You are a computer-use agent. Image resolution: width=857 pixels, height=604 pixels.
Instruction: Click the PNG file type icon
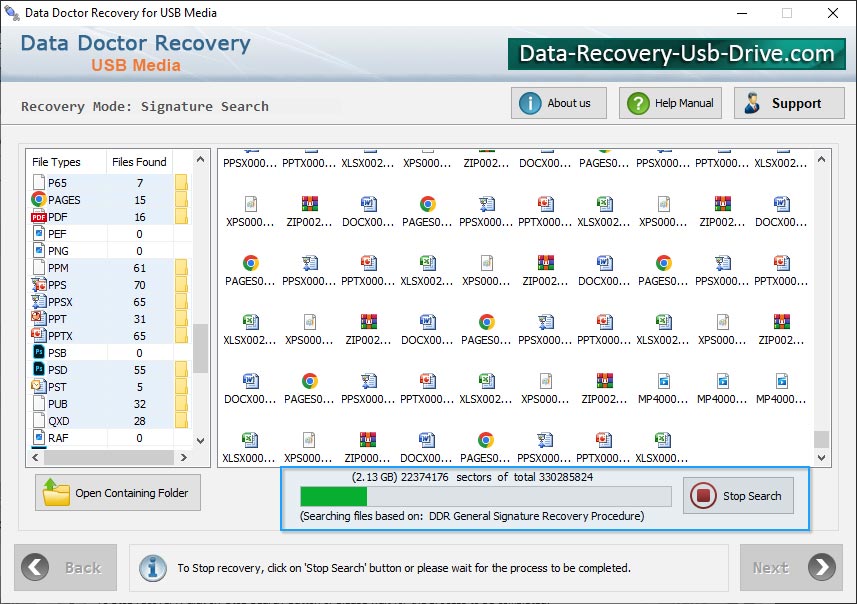pyautogui.click(x=39, y=250)
